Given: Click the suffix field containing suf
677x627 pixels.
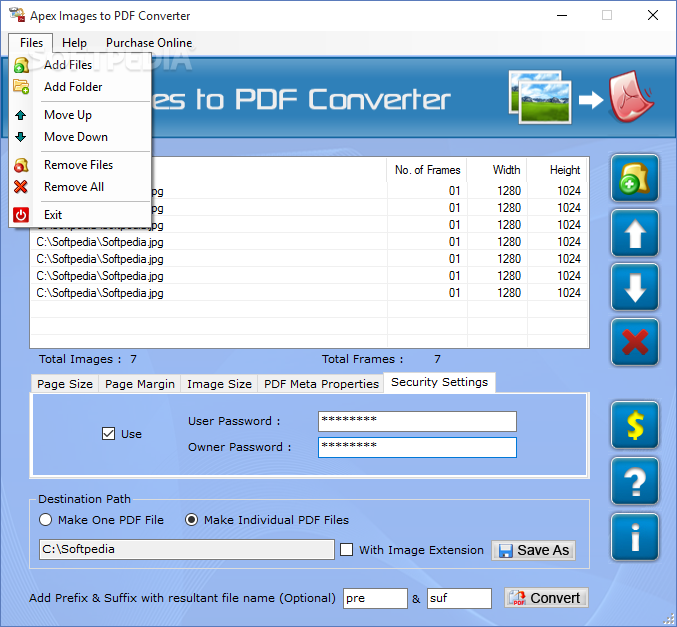Looking at the screenshot, I should point(459,598).
